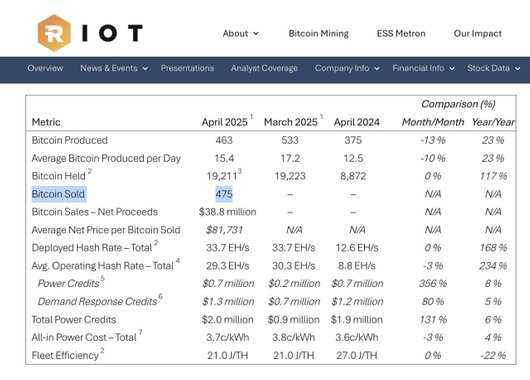Image resolution: width=530 pixels, height=380 pixels.
Task: Click the $38.8 million net proceeds cell
Action: click(x=227, y=212)
